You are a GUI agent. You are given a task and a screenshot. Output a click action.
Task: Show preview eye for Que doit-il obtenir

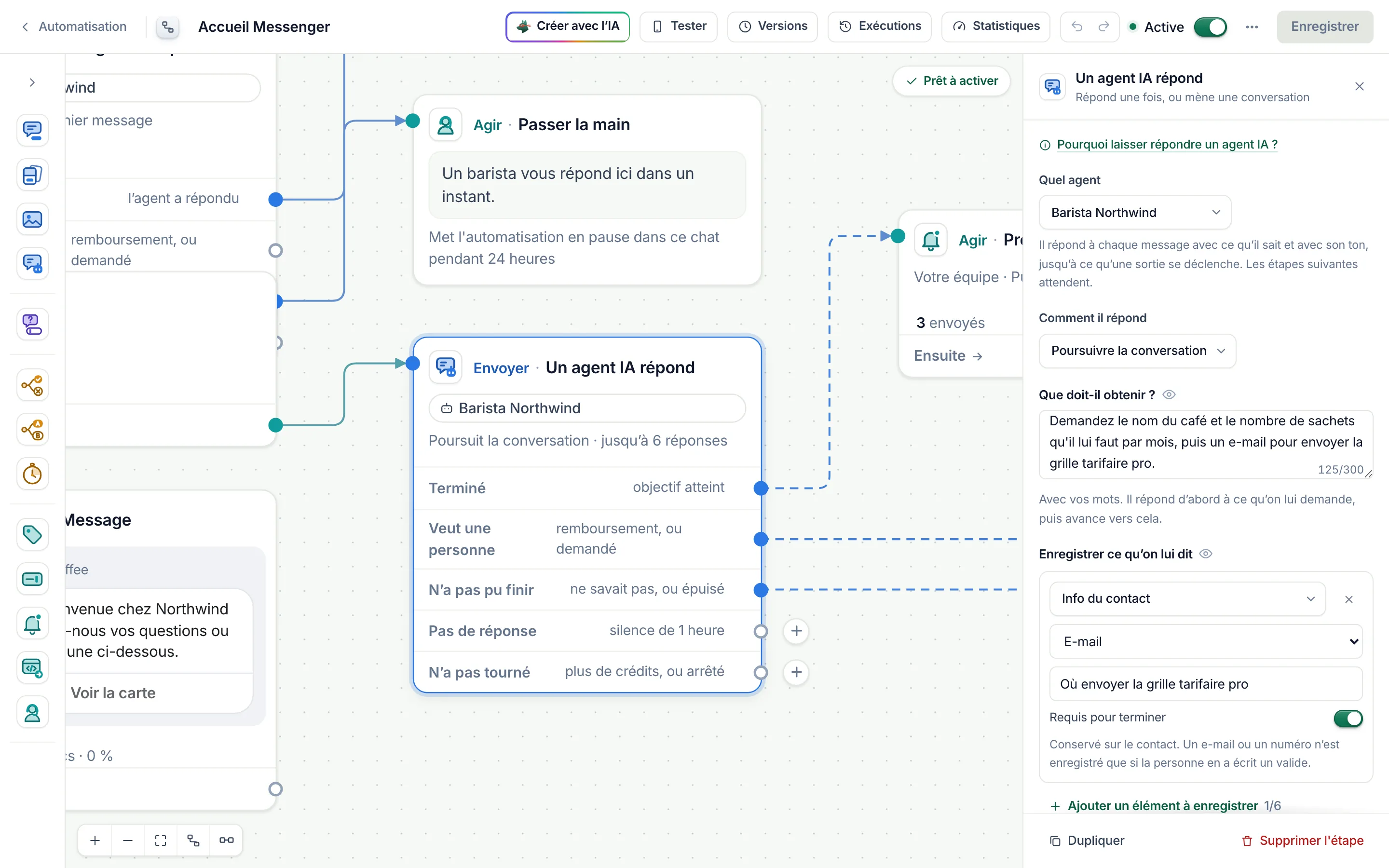pyautogui.click(x=1169, y=395)
